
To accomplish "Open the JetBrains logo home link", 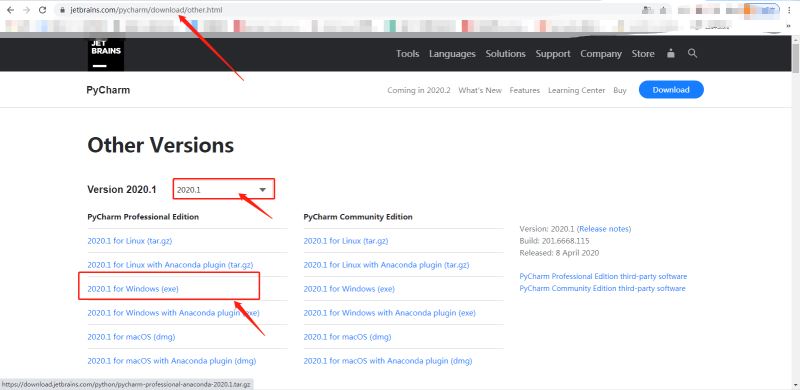I will (x=106, y=54).
